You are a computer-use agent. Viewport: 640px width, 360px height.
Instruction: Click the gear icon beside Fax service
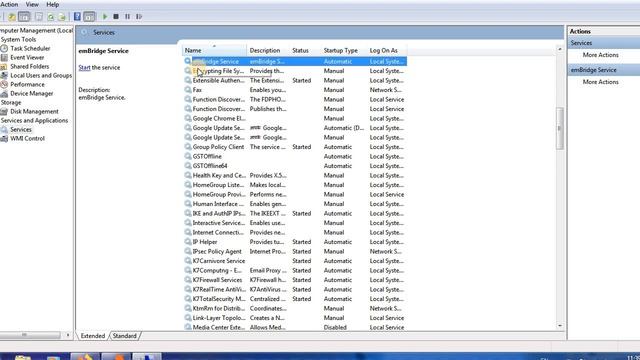pos(188,90)
